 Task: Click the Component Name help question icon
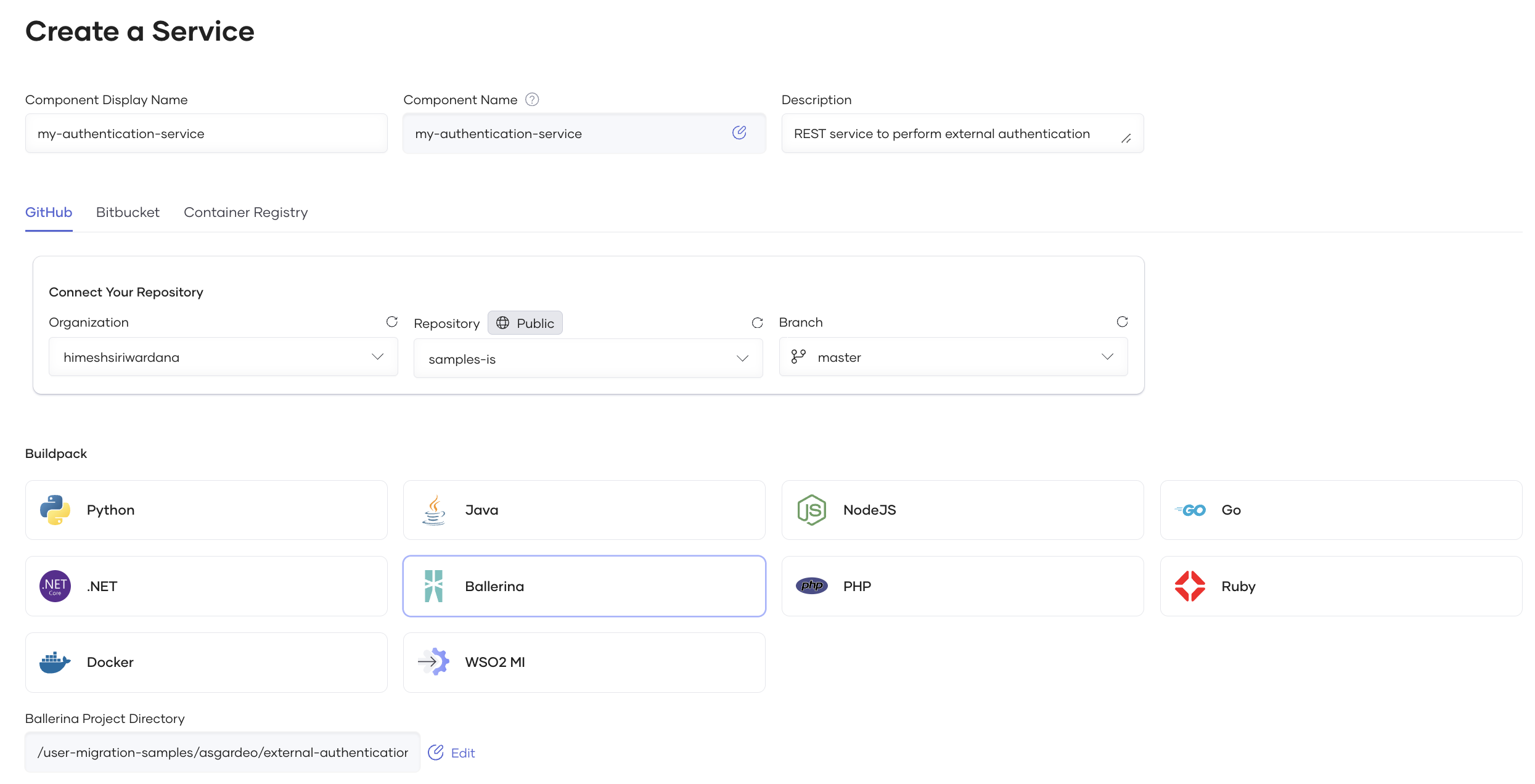[x=532, y=99]
